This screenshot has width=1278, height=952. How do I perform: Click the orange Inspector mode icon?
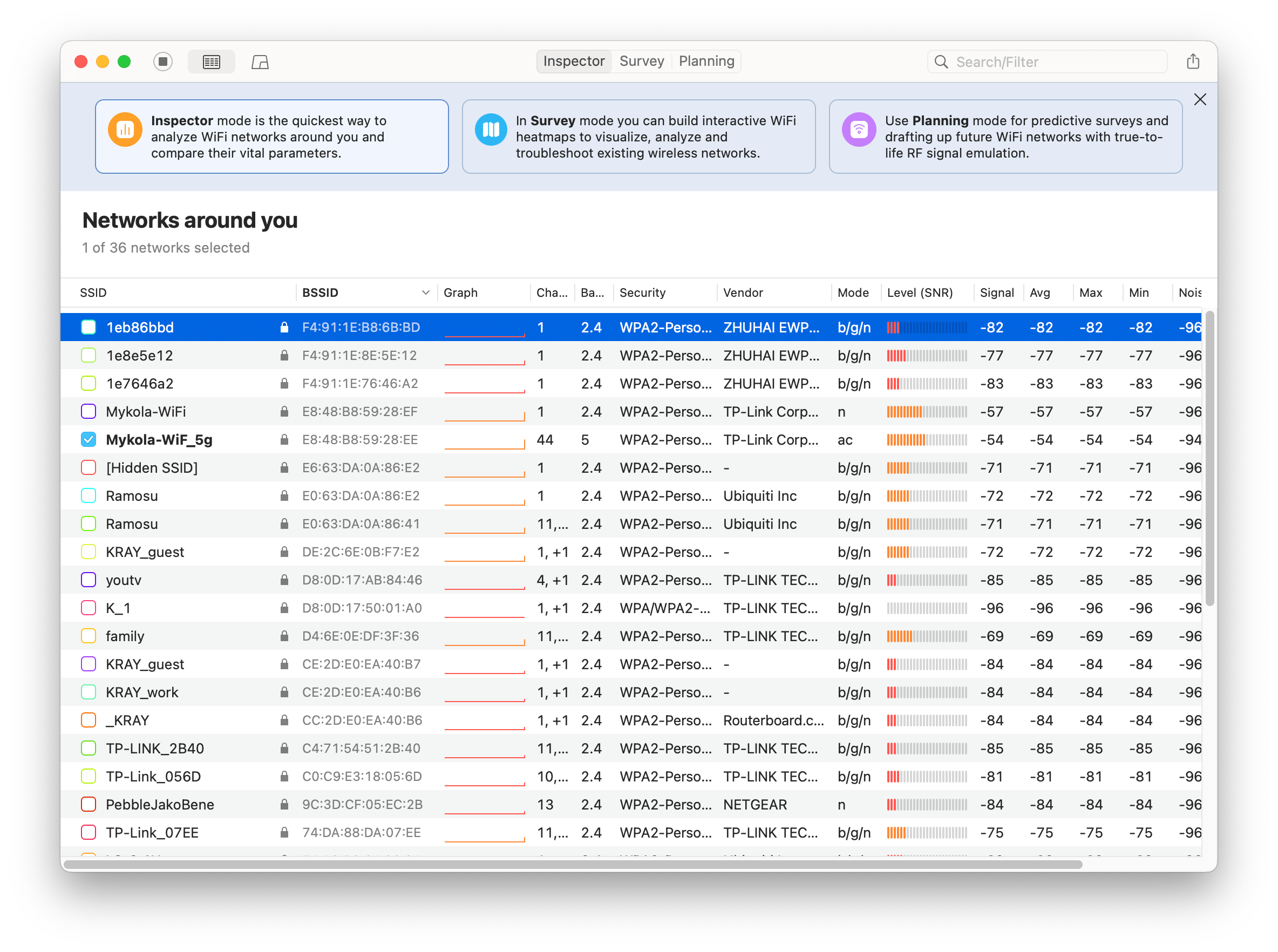[x=125, y=130]
